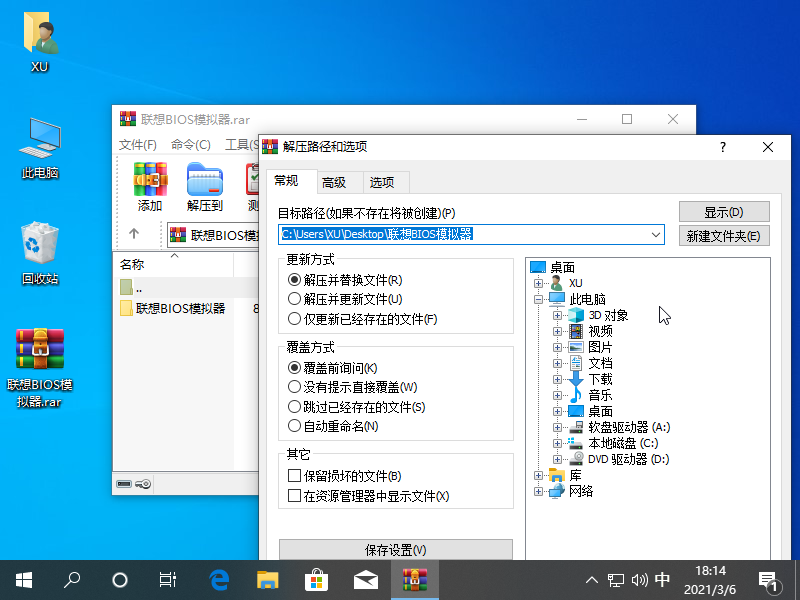This screenshot has height=600, width=800.
Task: Open Microsoft Store from the taskbar
Action: pyautogui.click(x=316, y=579)
